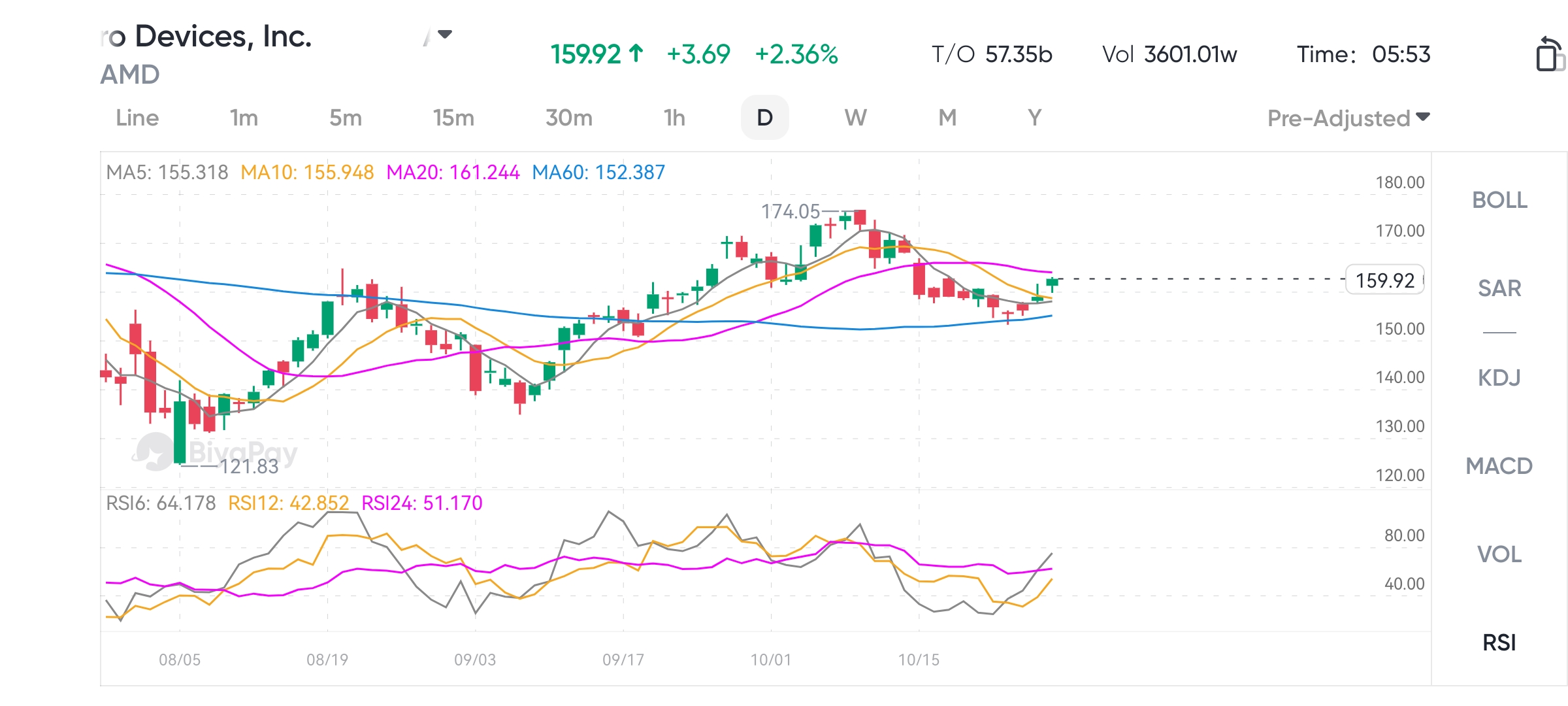The height and width of the screenshot is (706, 1568).
Task: Click the MA10: 155.948 label
Action: click(307, 173)
